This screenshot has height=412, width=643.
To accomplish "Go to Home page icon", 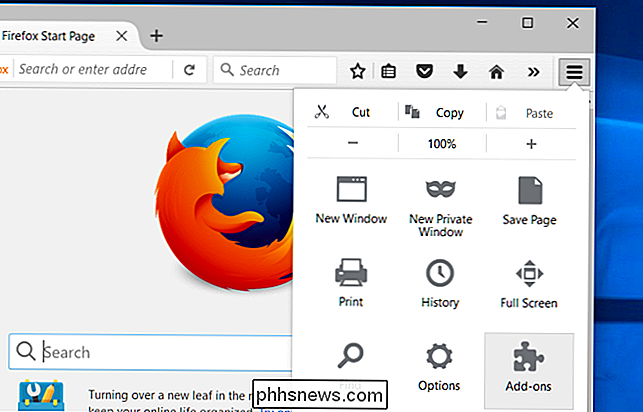I will click(496, 72).
